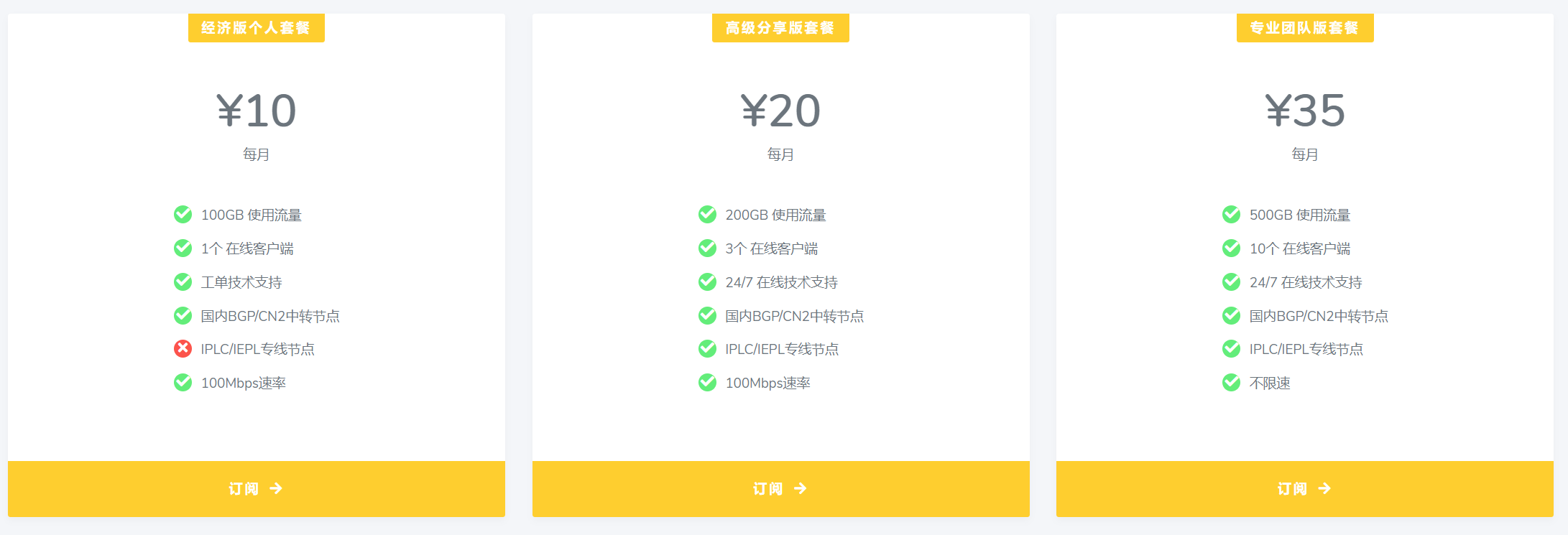Click the green check next to 3个 在线客户端
Image resolution: width=1568 pixels, height=535 pixels.
tap(707, 248)
